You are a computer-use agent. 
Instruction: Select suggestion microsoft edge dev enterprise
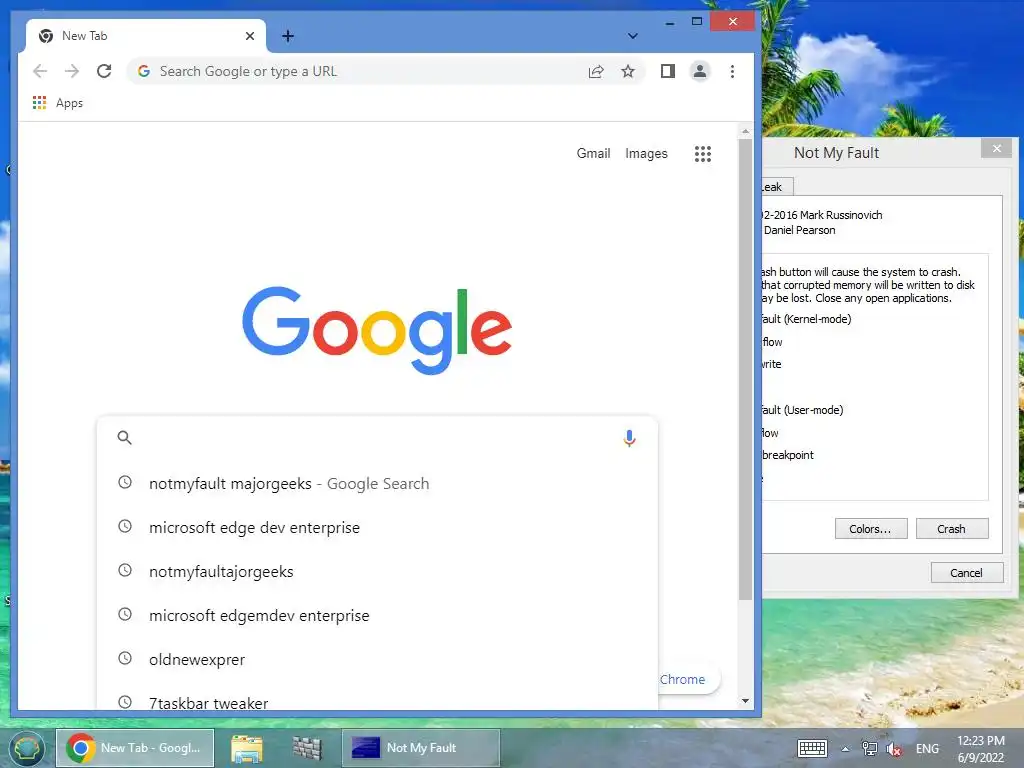coord(377,527)
